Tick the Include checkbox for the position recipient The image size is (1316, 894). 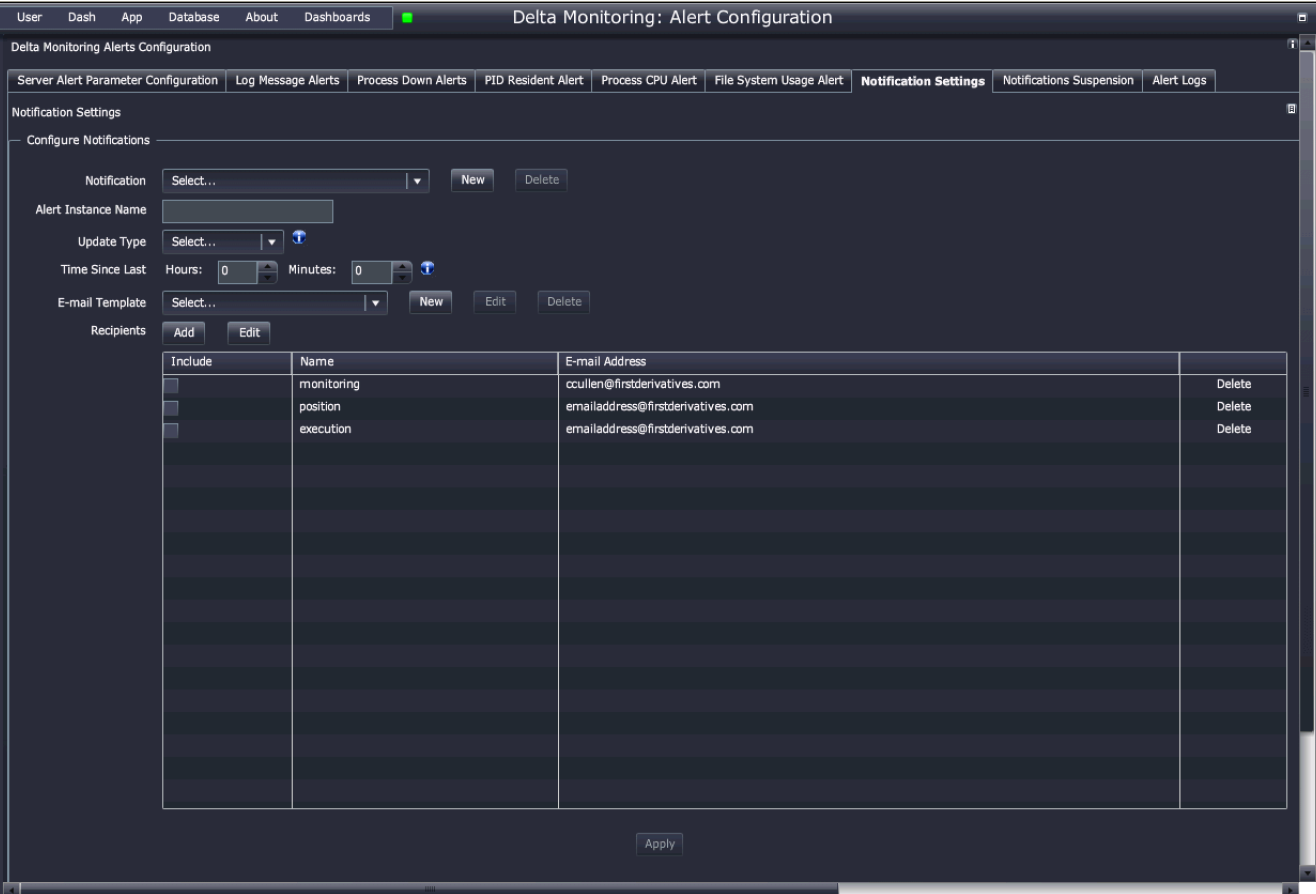pyautogui.click(x=171, y=407)
